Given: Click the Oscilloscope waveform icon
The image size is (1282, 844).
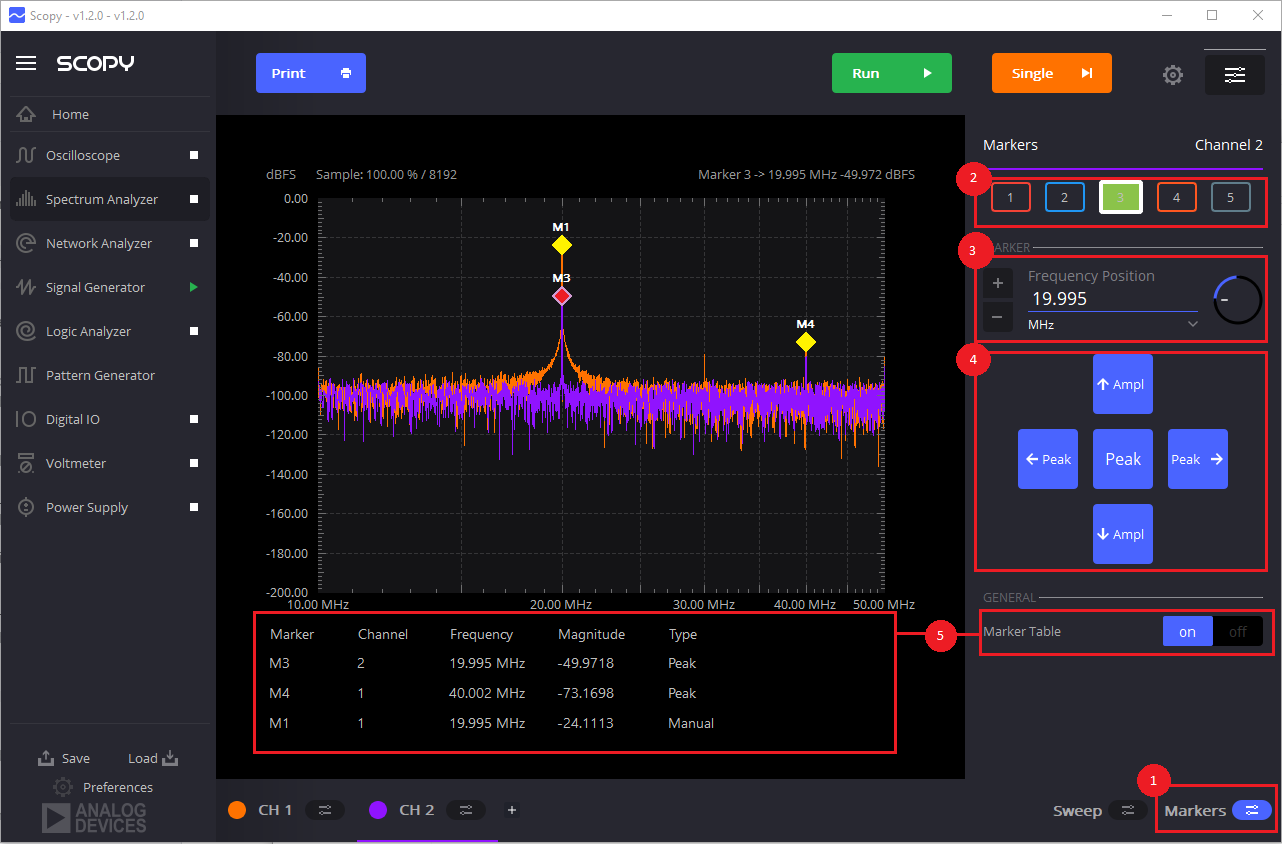Looking at the screenshot, I should tap(26, 155).
